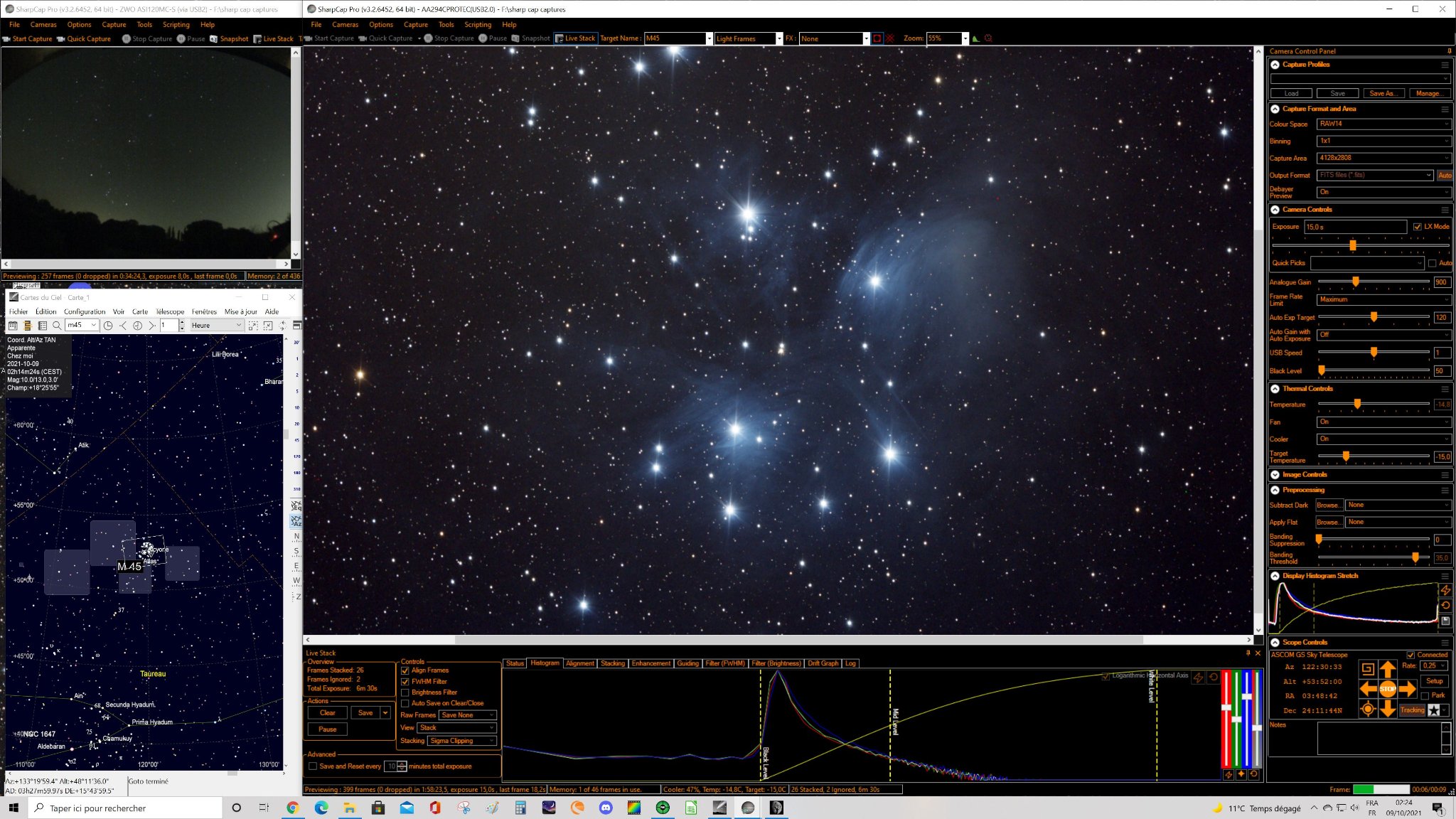Check the Park checkbox
1456x819 pixels.
[x=1425, y=695]
